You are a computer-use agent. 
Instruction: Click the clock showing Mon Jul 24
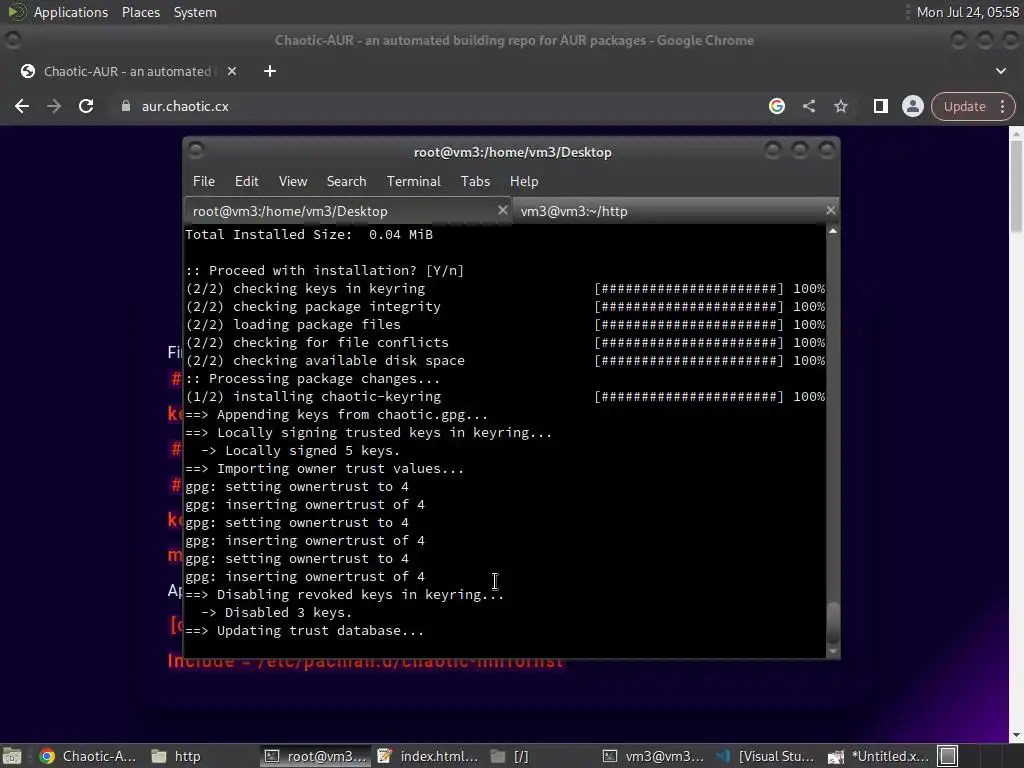tap(968, 12)
